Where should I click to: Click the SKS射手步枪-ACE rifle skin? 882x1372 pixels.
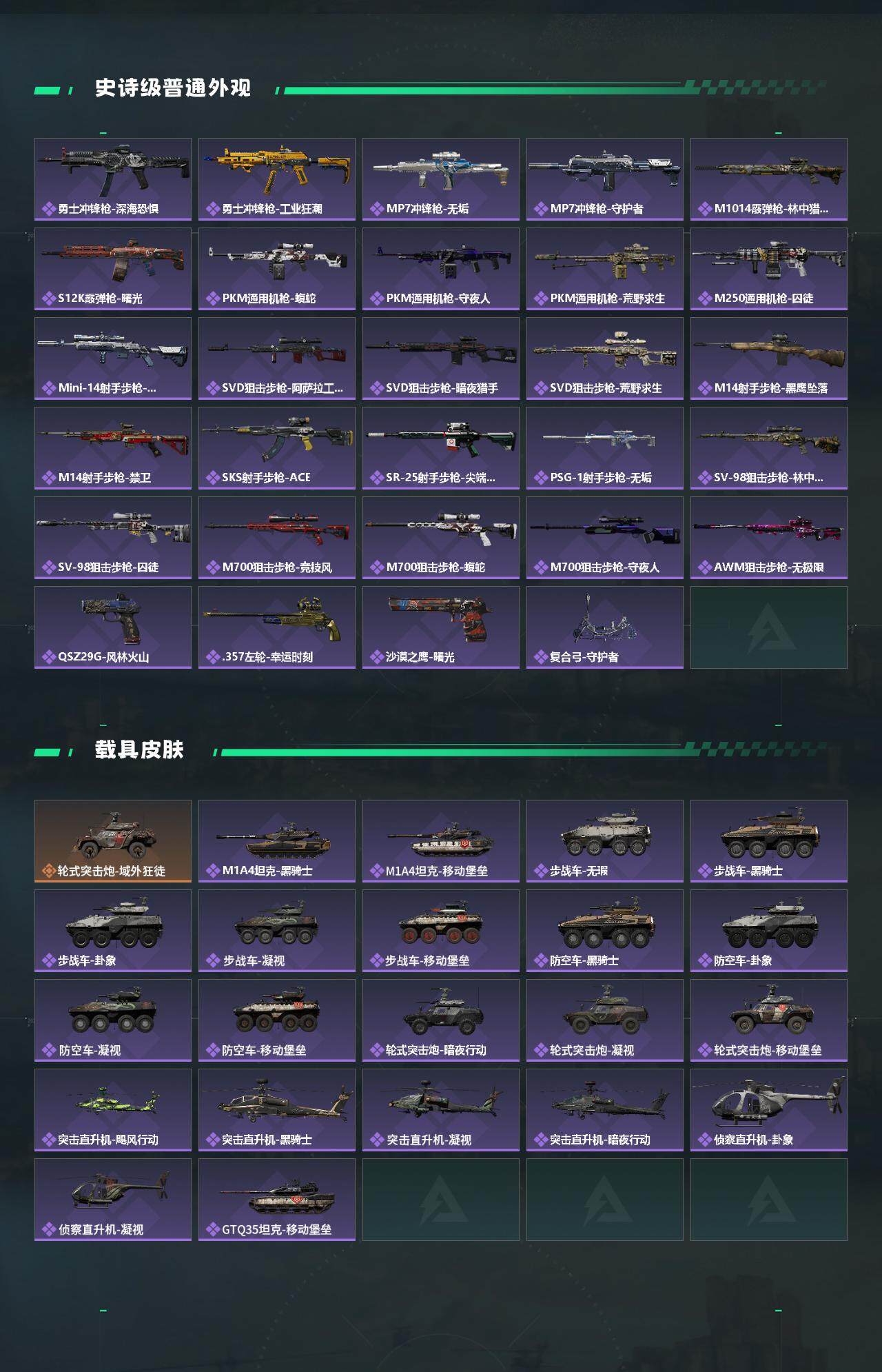(x=277, y=448)
